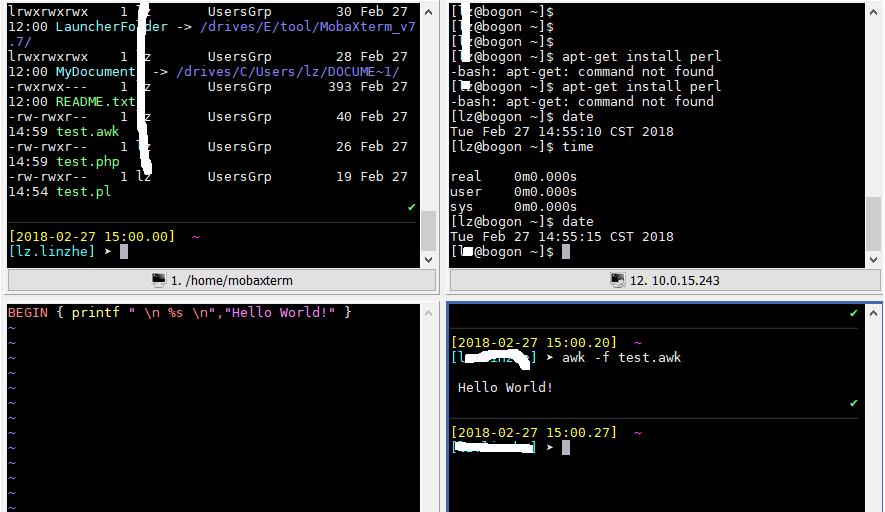Click the green check mark above the 15:00.20 prompt

[853, 313]
